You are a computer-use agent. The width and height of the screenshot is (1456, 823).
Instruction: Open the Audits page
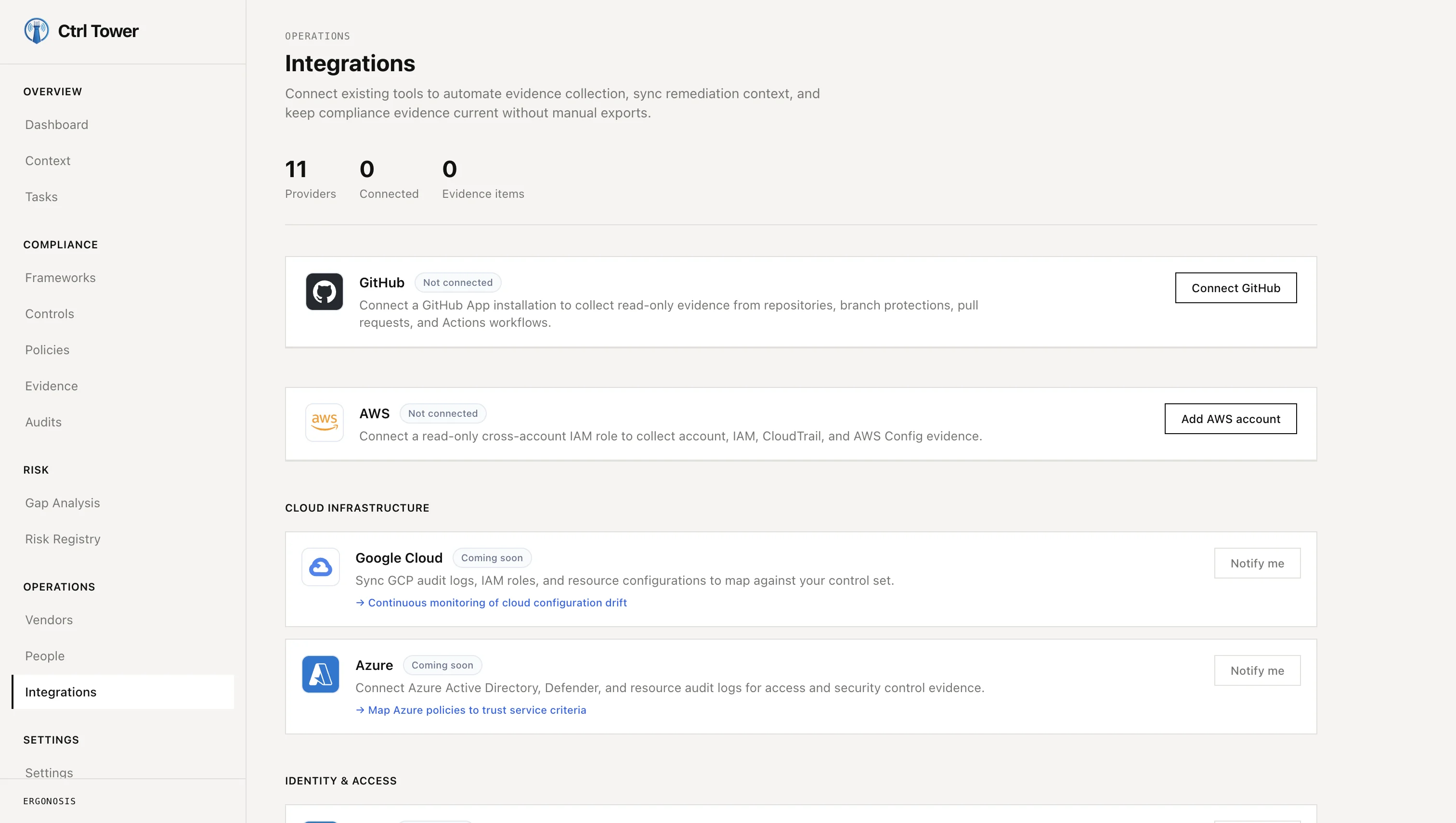43,422
